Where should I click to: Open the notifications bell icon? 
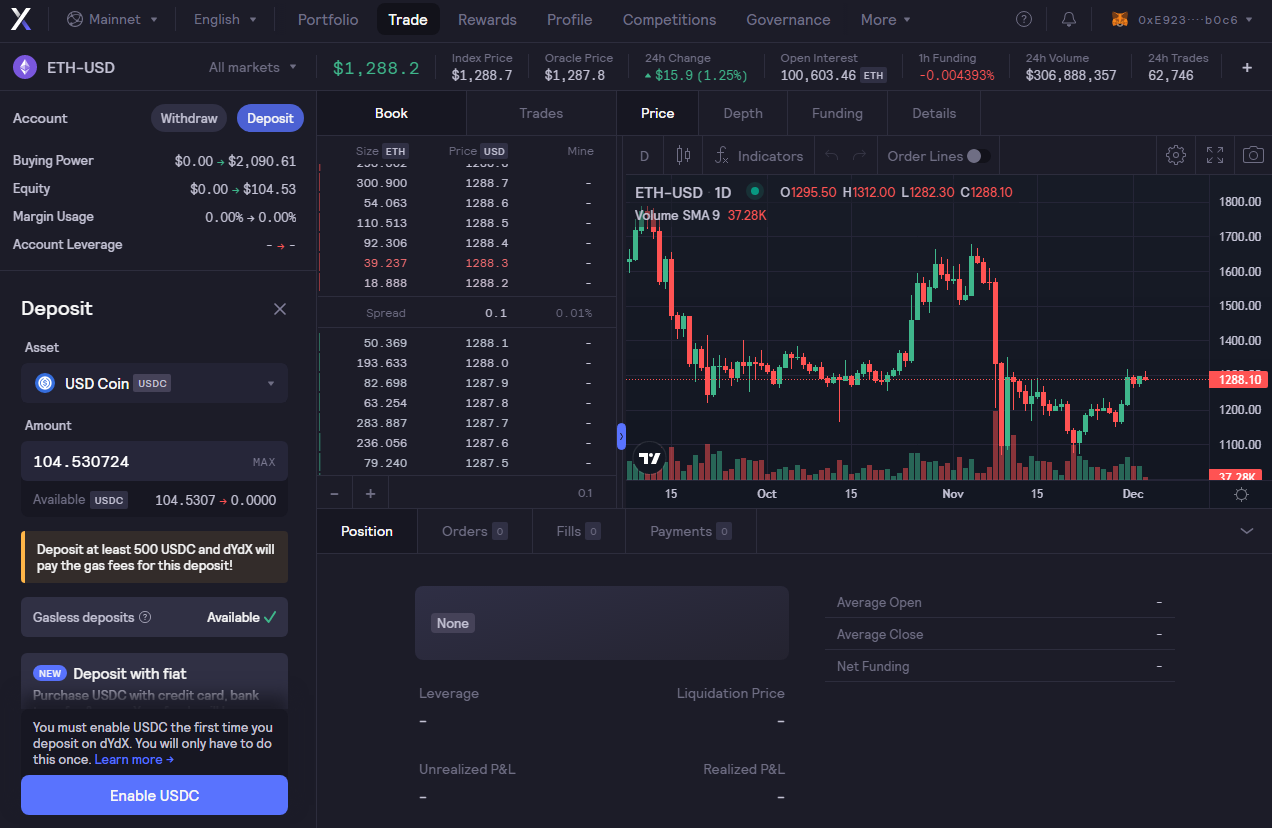(x=1069, y=19)
